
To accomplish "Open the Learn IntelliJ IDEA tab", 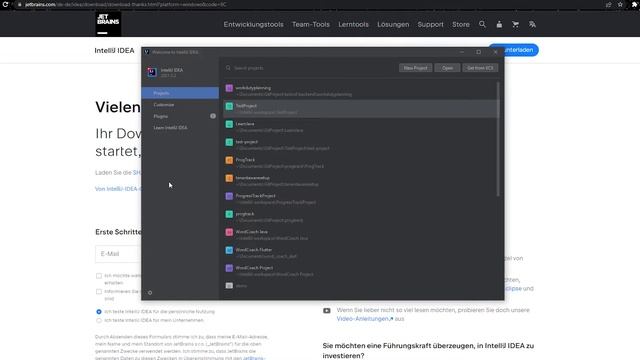I will (180, 127).
